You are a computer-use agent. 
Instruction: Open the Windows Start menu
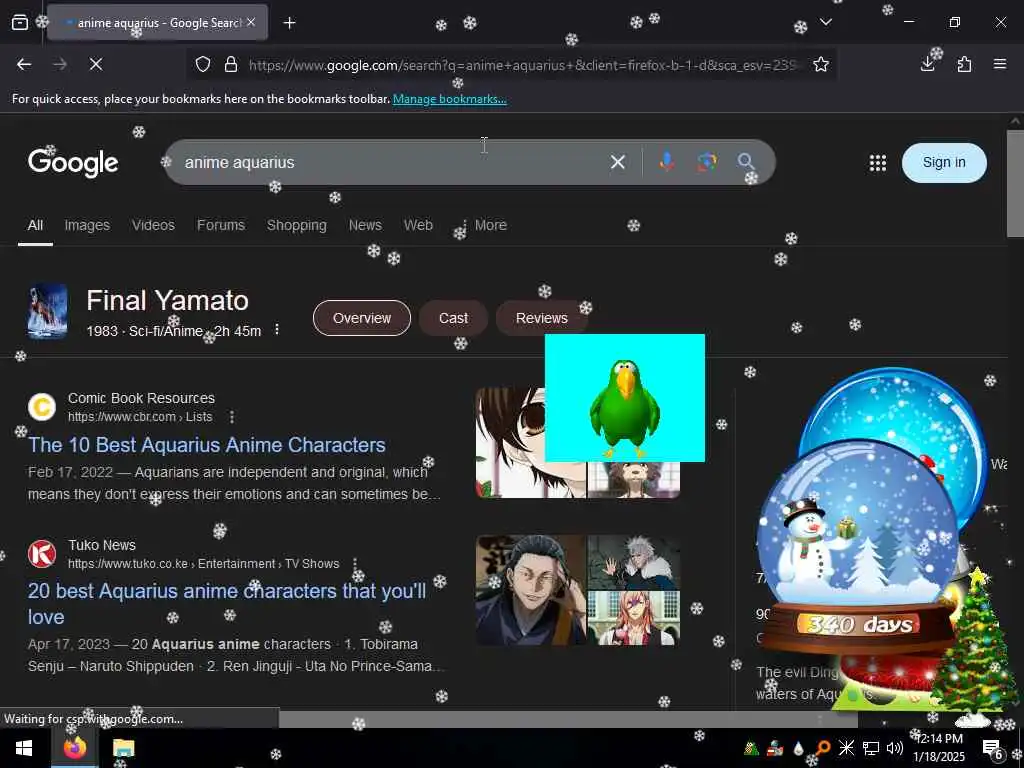[x=24, y=748]
